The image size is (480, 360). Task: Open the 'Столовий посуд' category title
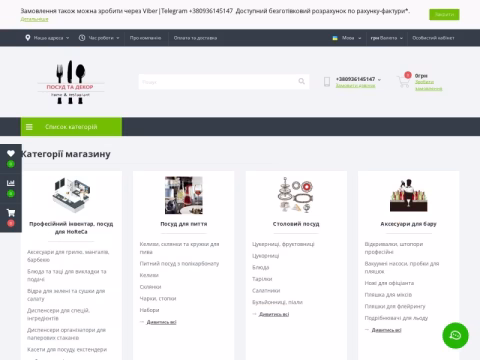pos(296,224)
